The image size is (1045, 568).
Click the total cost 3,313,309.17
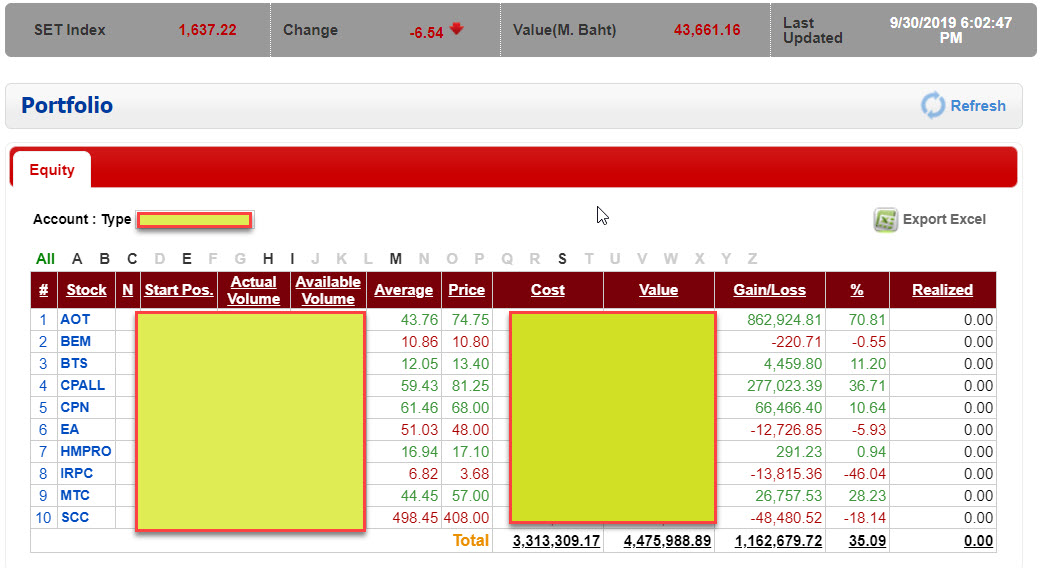[556, 541]
